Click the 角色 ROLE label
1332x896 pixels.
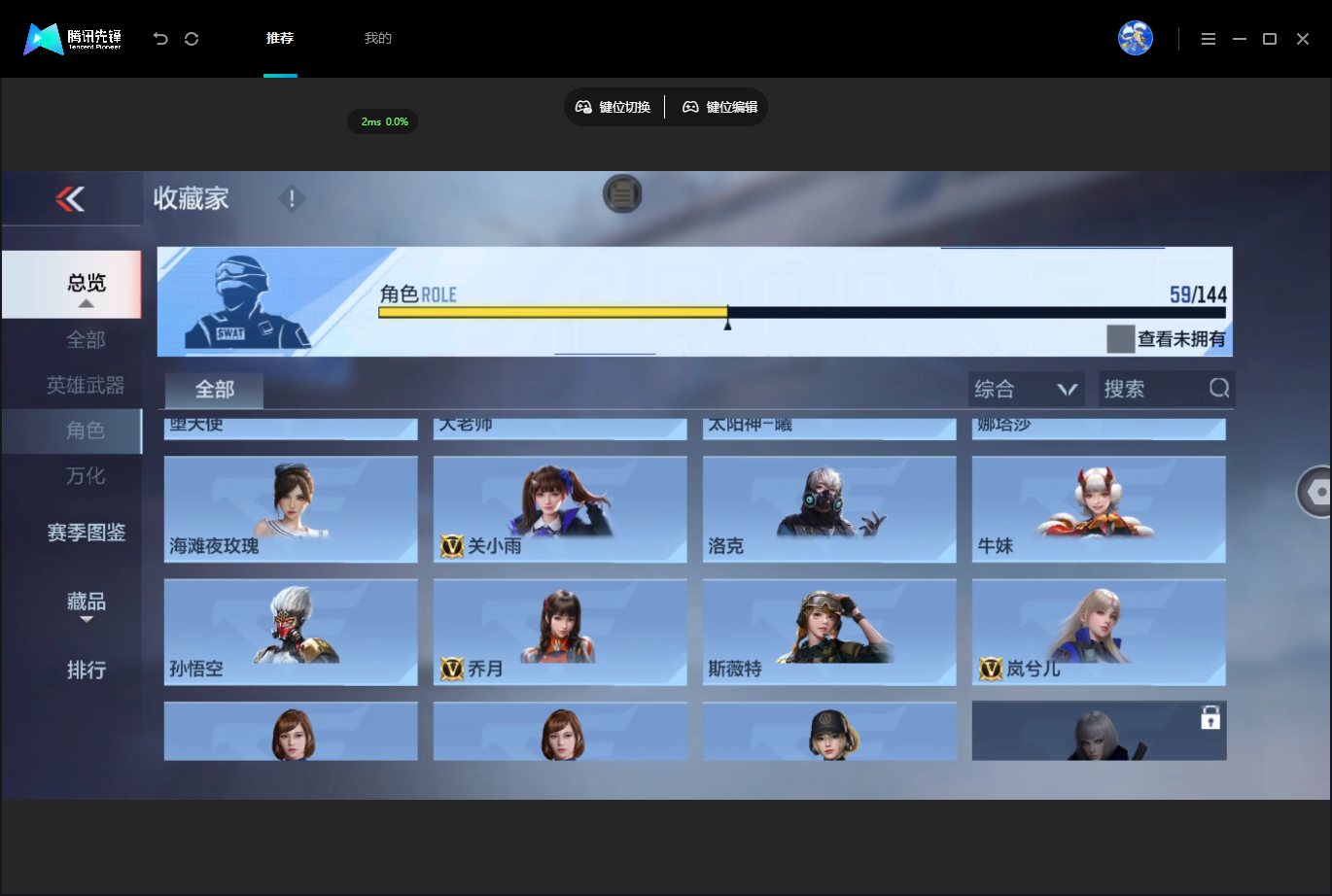(418, 294)
